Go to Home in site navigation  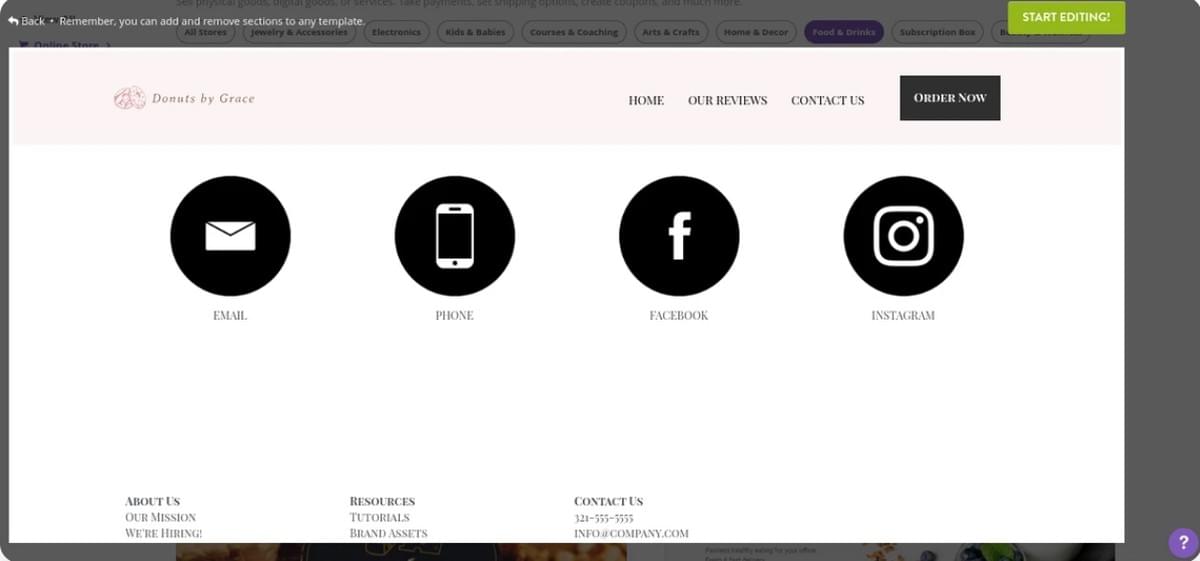click(x=646, y=100)
